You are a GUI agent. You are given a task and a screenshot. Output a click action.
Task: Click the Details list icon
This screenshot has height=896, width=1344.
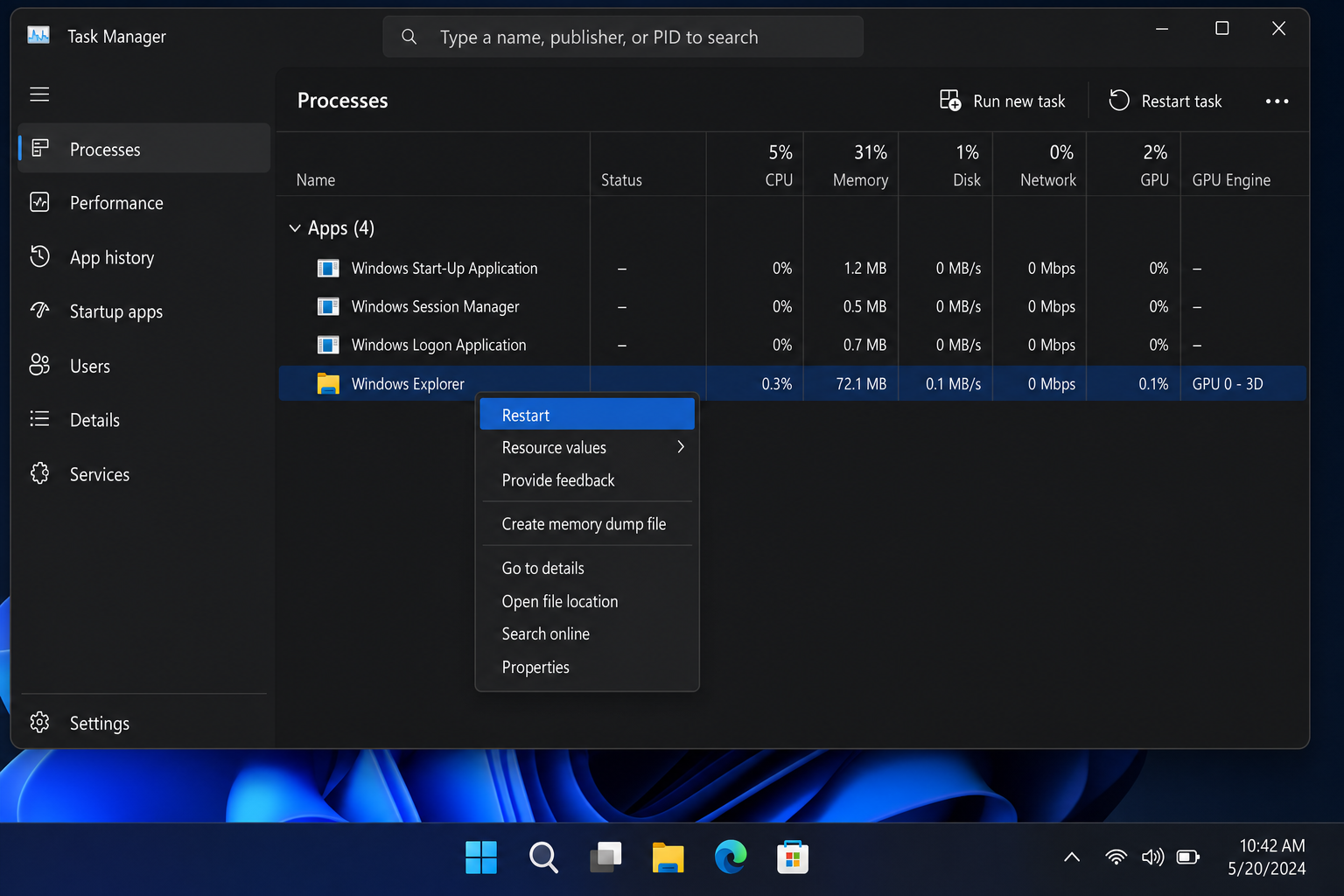pos(39,419)
